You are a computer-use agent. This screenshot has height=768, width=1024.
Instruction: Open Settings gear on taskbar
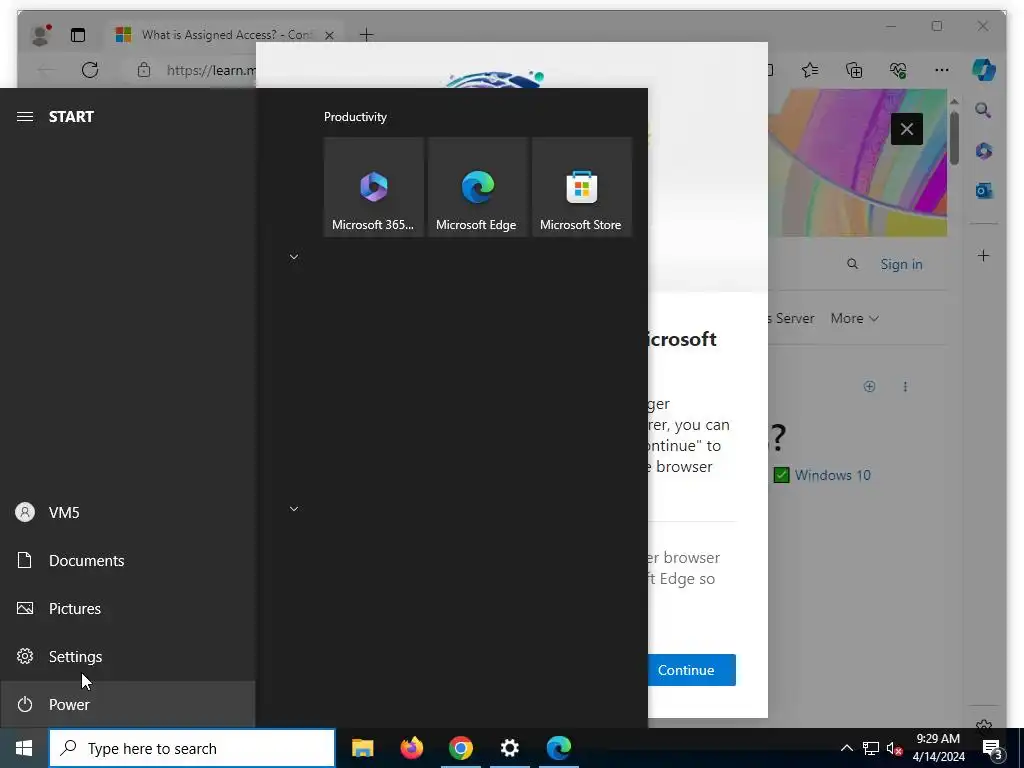[x=509, y=748]
